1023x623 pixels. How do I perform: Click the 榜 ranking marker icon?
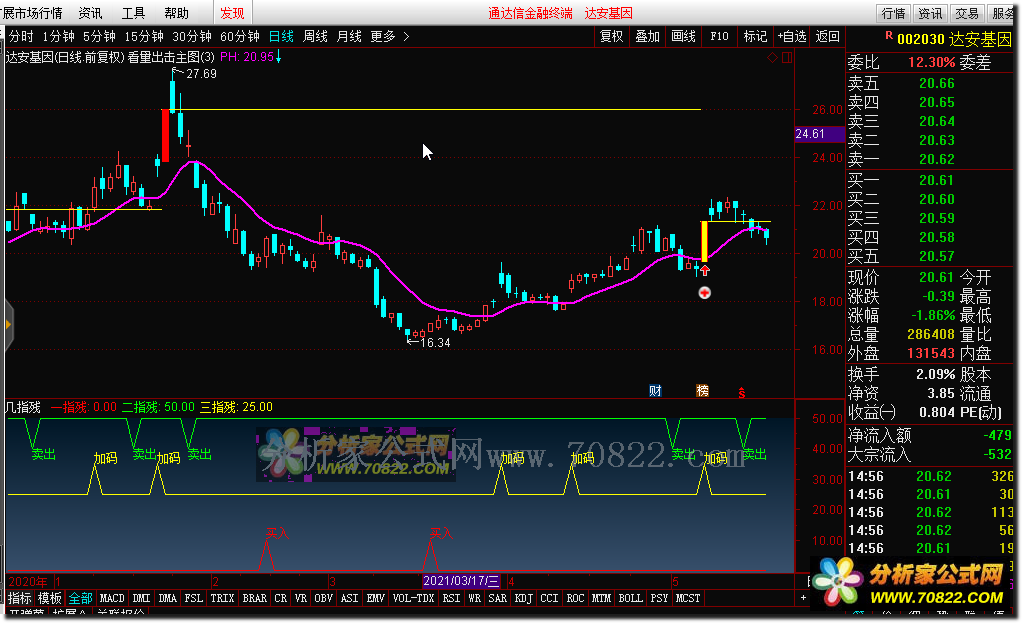[x=702, y=391]
